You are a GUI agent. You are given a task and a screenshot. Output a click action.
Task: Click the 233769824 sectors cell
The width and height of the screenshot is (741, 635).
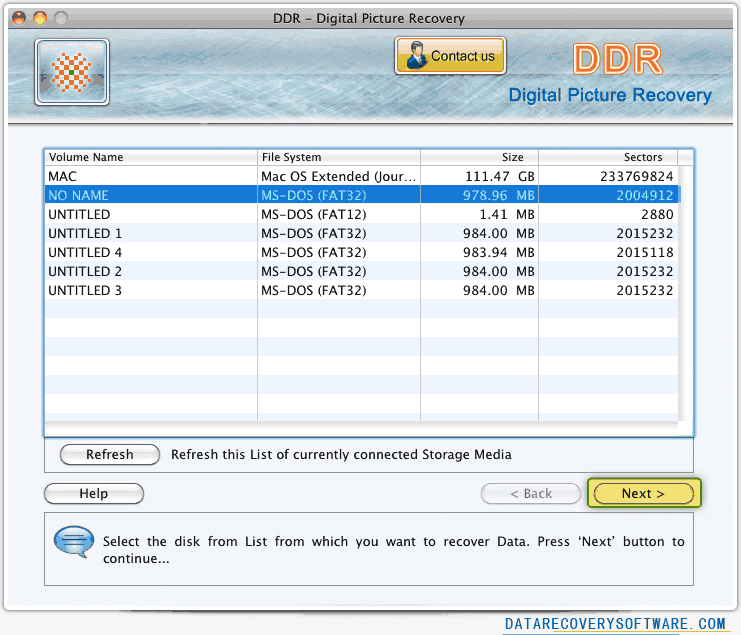608,176
